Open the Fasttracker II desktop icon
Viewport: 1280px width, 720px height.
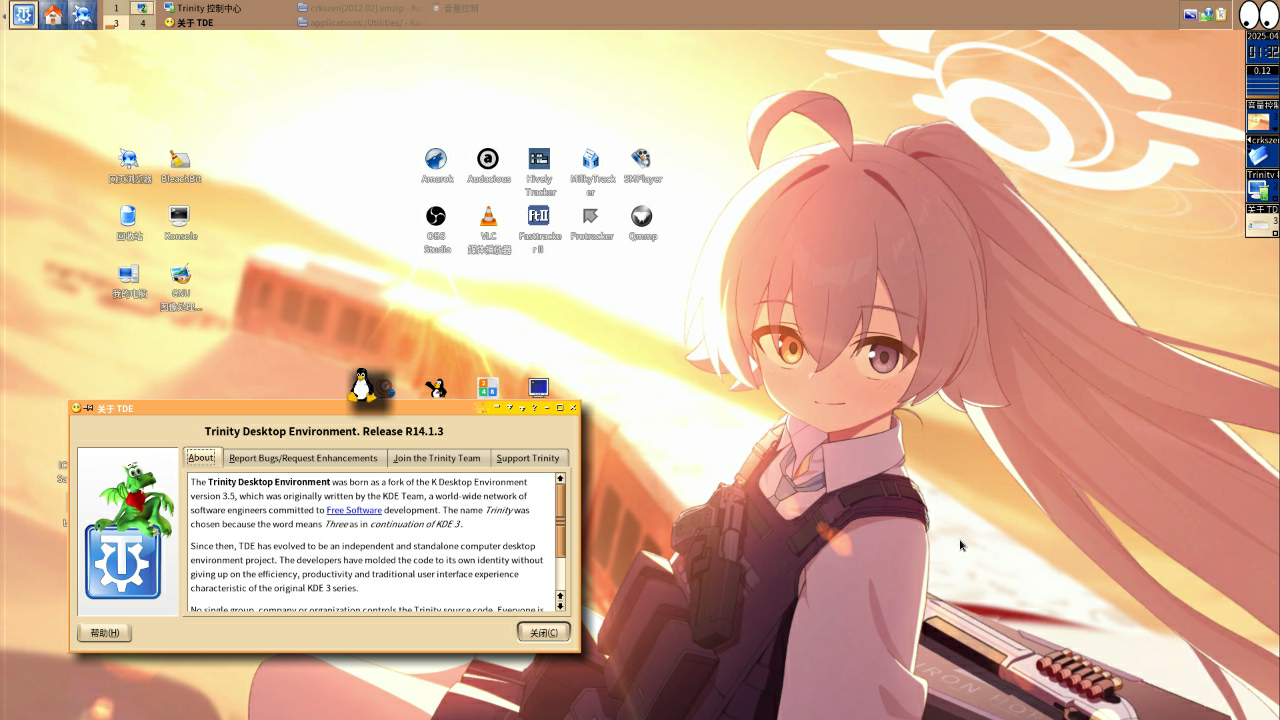[x=539, y=230]
